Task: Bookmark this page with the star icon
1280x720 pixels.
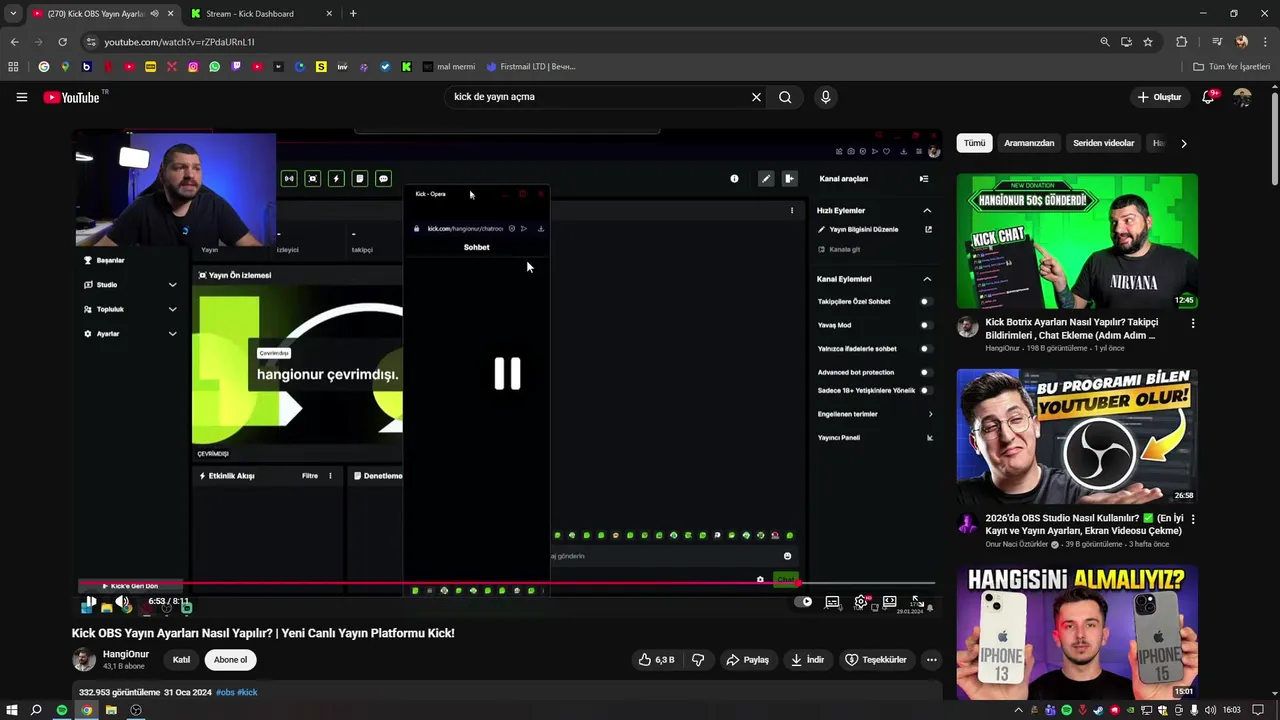Action: click(1148, 42)
